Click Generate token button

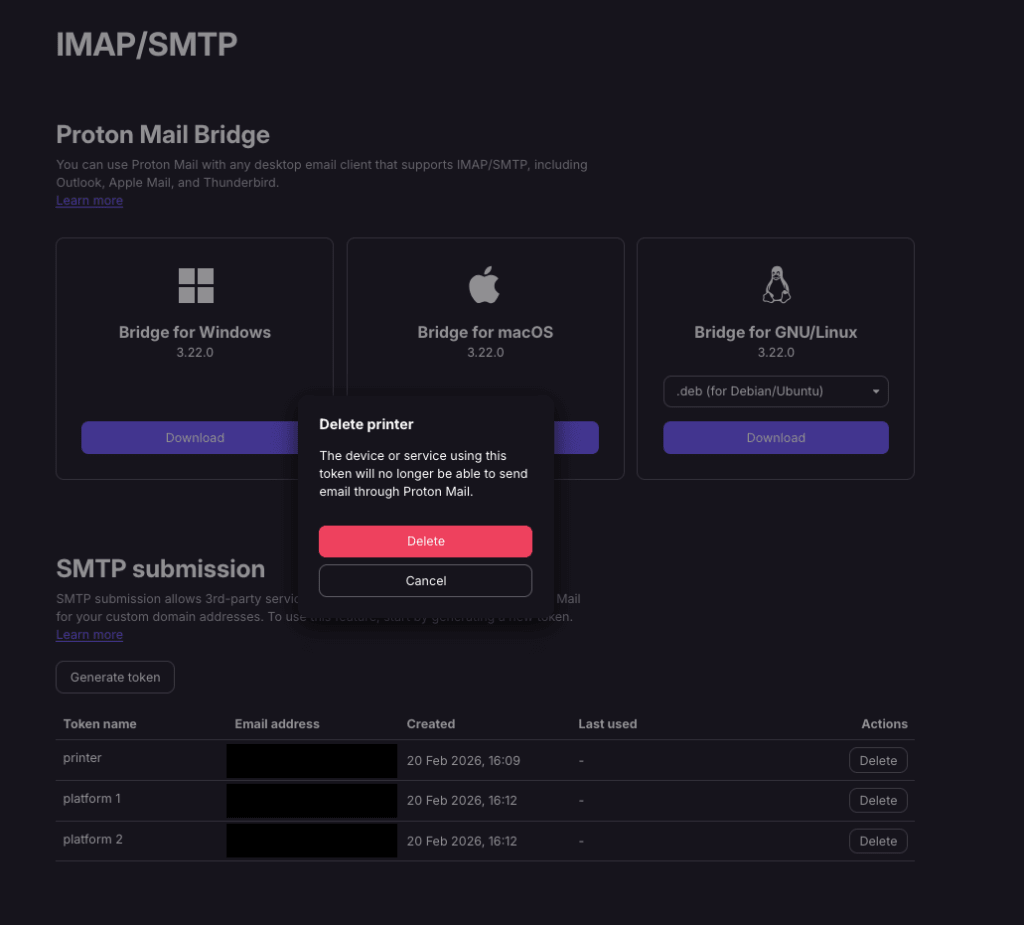pos(115,677)
